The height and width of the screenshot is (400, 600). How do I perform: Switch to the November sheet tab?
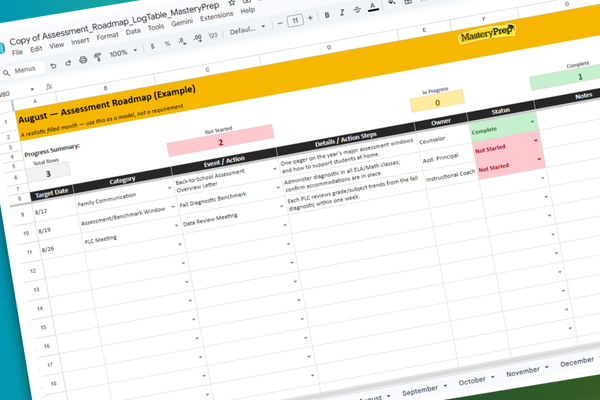point(523,372)
